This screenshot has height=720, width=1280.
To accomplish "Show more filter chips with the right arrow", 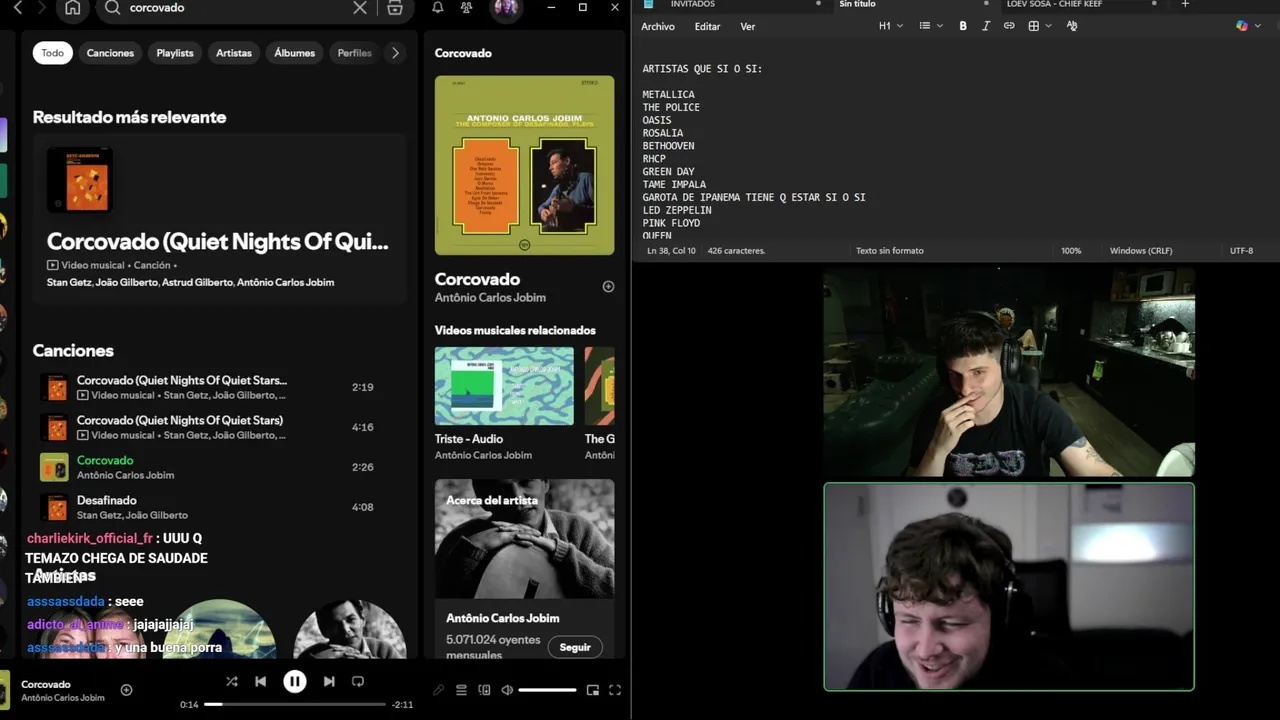I will coord(395,53).
